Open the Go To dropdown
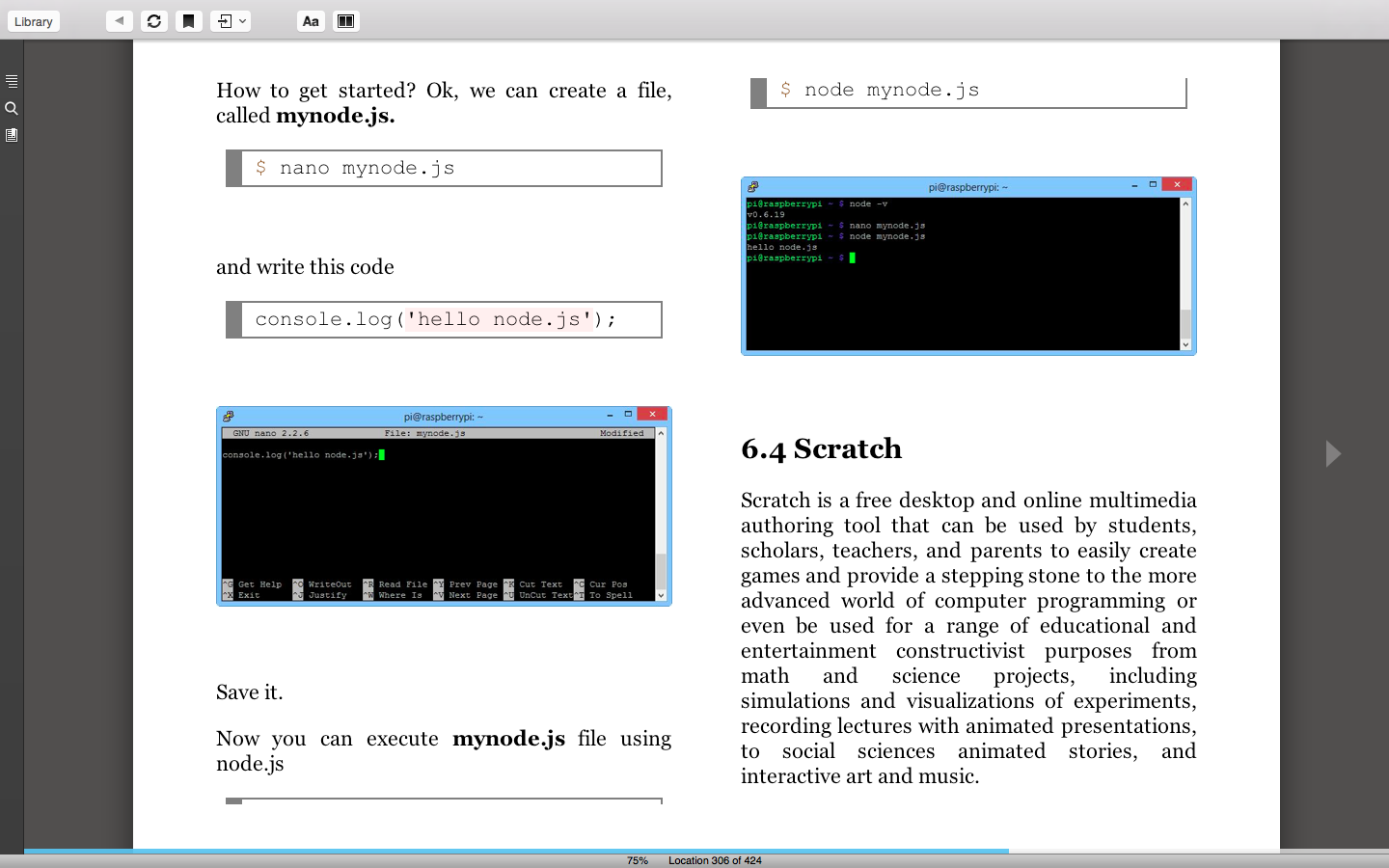The height and width of the screenshot is (868, 1389). click(x=231, y=20)
